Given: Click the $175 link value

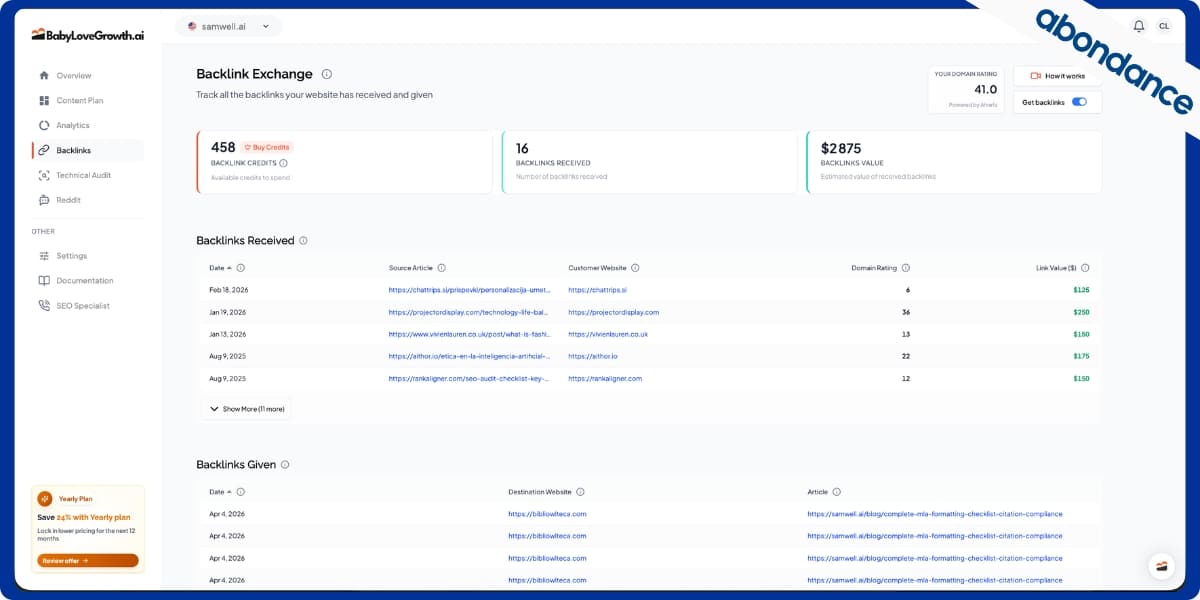Looking at the screenshot, I should click(1081, 356).
